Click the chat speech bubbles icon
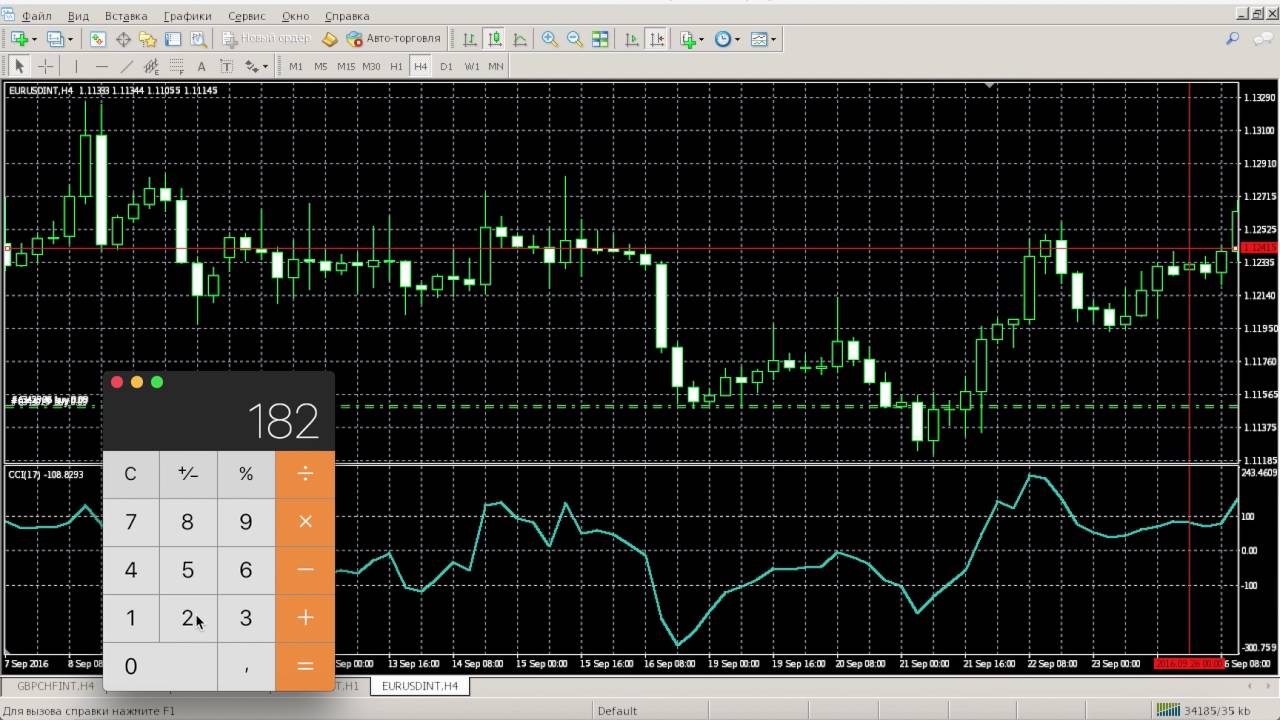 pos(1265,39)
